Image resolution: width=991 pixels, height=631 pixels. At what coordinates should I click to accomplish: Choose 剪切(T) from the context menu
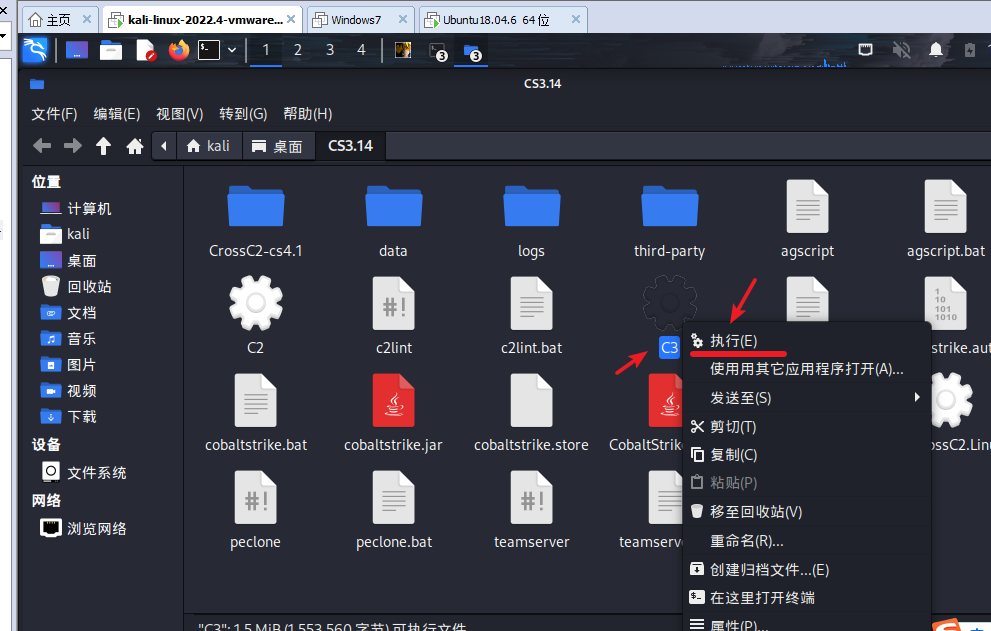(806, 427)
